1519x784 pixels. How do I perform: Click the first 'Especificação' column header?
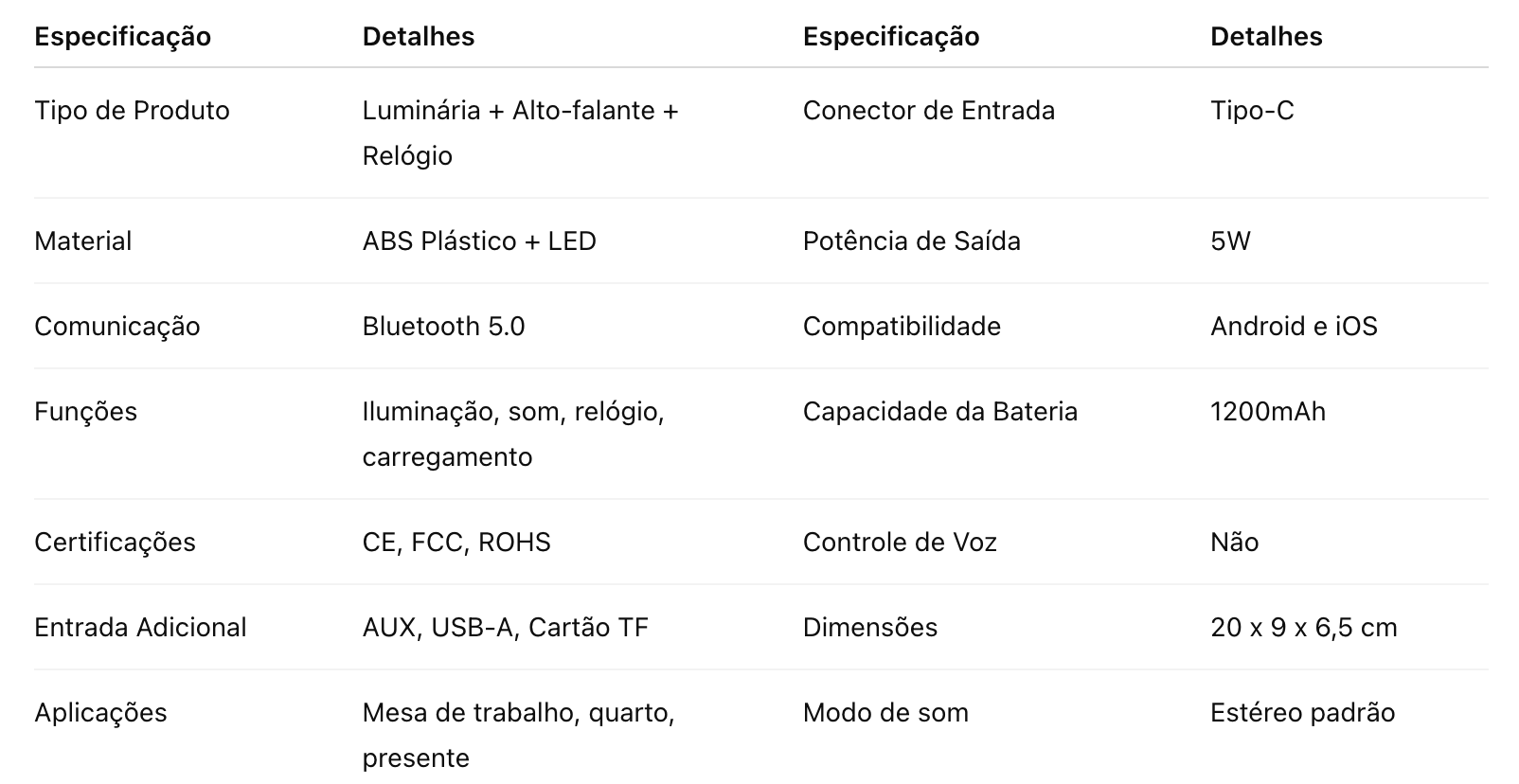coord(122,37)
